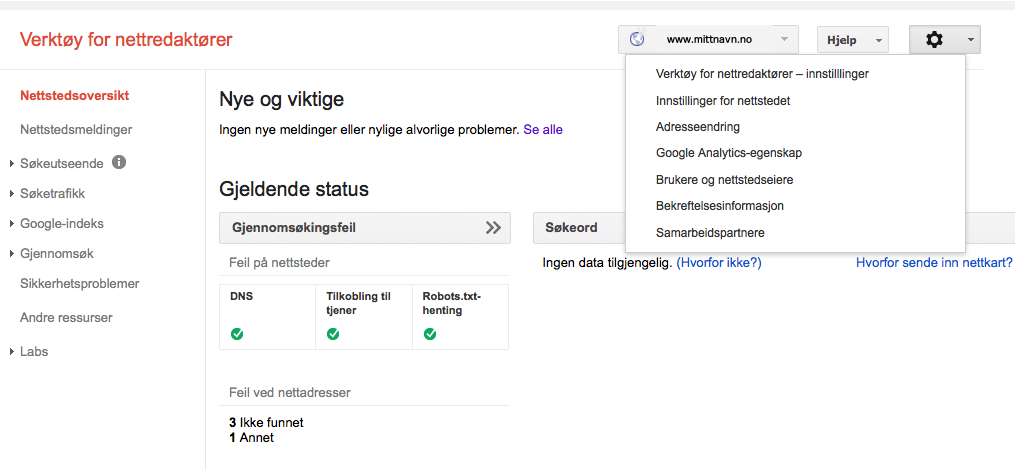Click the green checkmark under Robots.txt-henting
Viewport: 1016px width, 470px height.
point(430,334)
